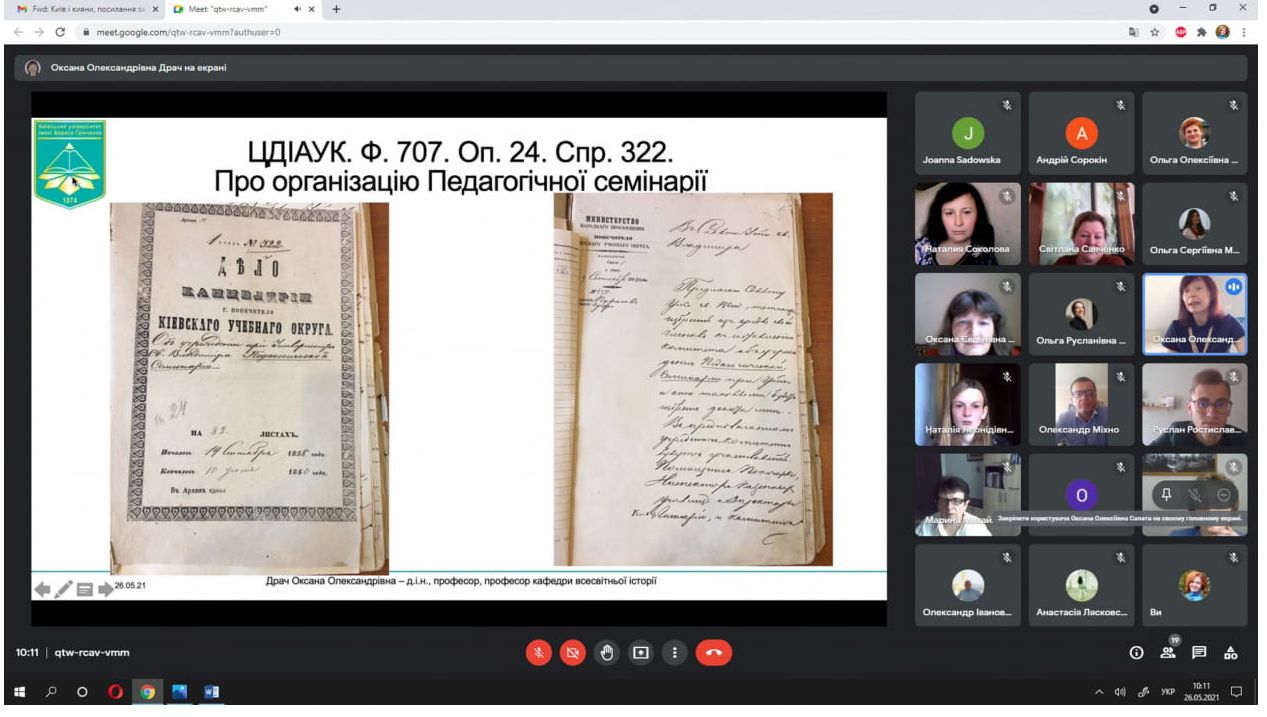Bookmark this page with the star
Screen dimensions: 1267x717
click(1155, 32)
